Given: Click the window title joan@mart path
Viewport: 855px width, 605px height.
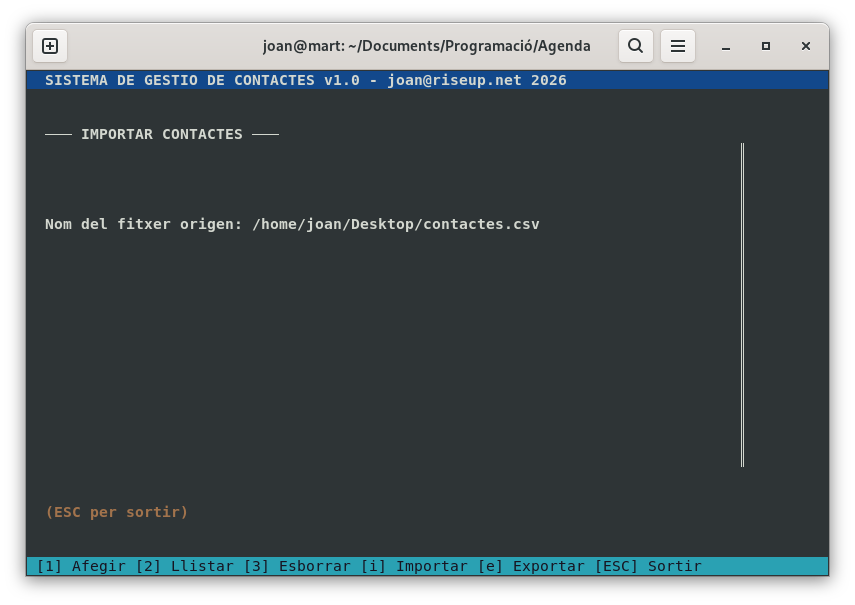Looking at the screenshot, I should click(426, 46).
